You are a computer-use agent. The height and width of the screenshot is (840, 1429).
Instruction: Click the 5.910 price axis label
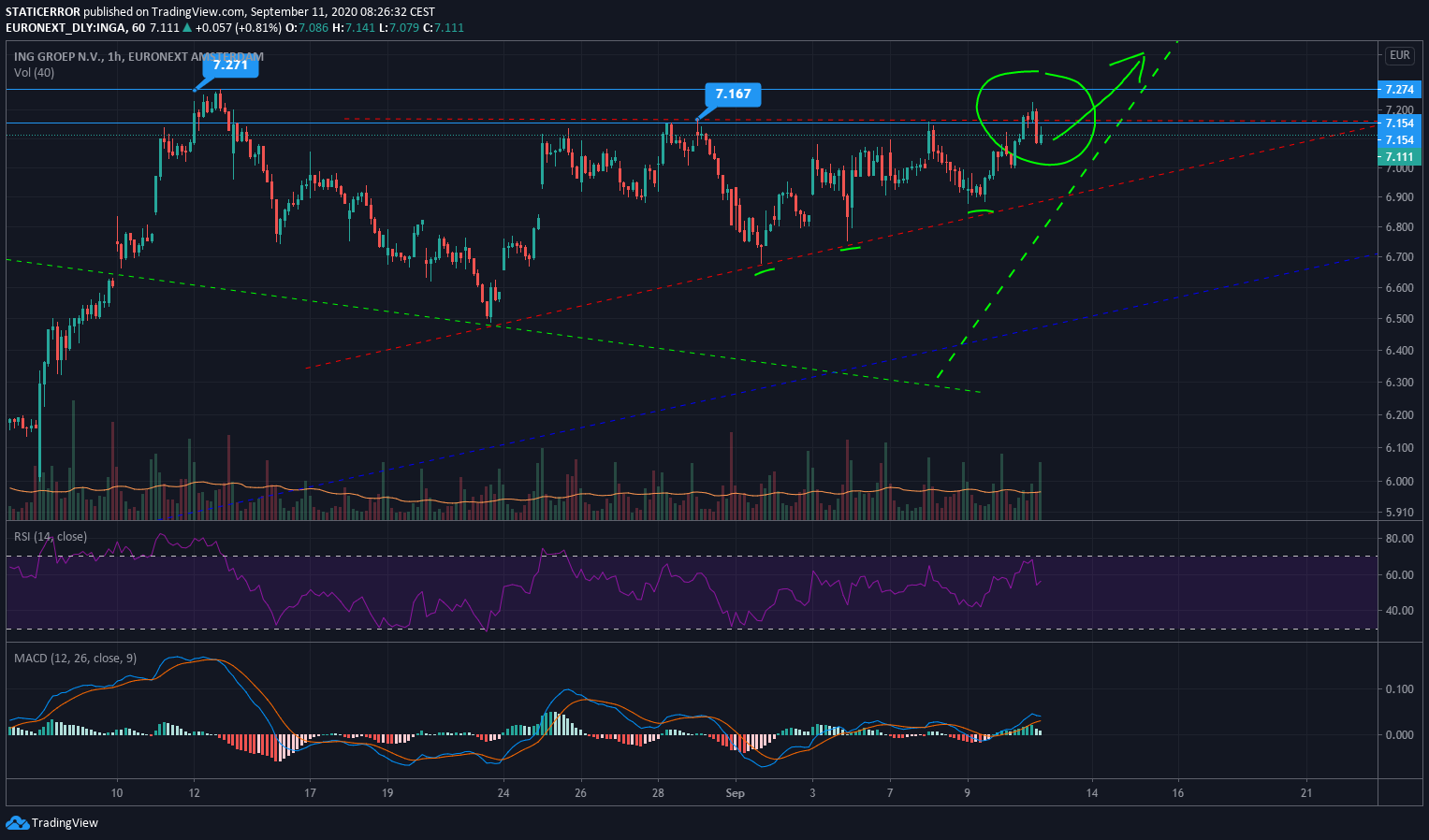[1400, 513]
